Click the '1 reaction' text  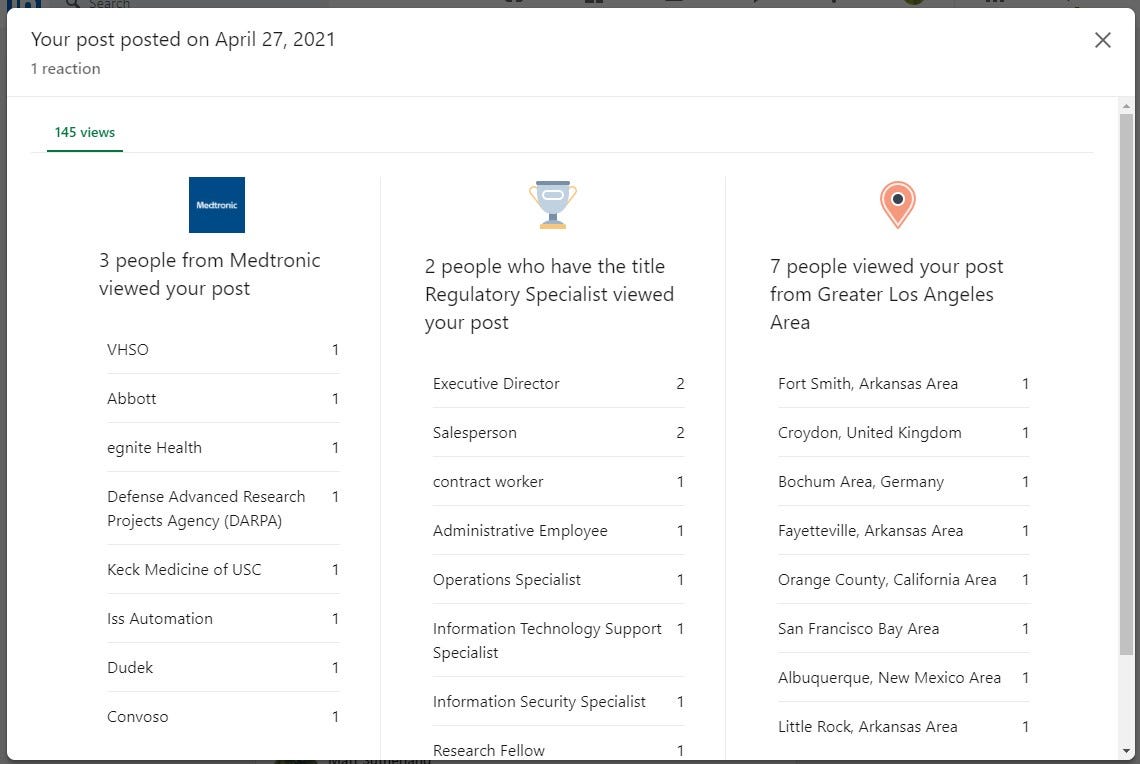[65, 68]
